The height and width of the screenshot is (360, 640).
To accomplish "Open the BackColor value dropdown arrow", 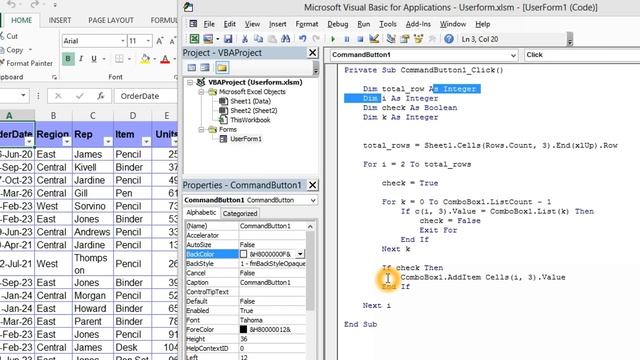I will (300, 254).
